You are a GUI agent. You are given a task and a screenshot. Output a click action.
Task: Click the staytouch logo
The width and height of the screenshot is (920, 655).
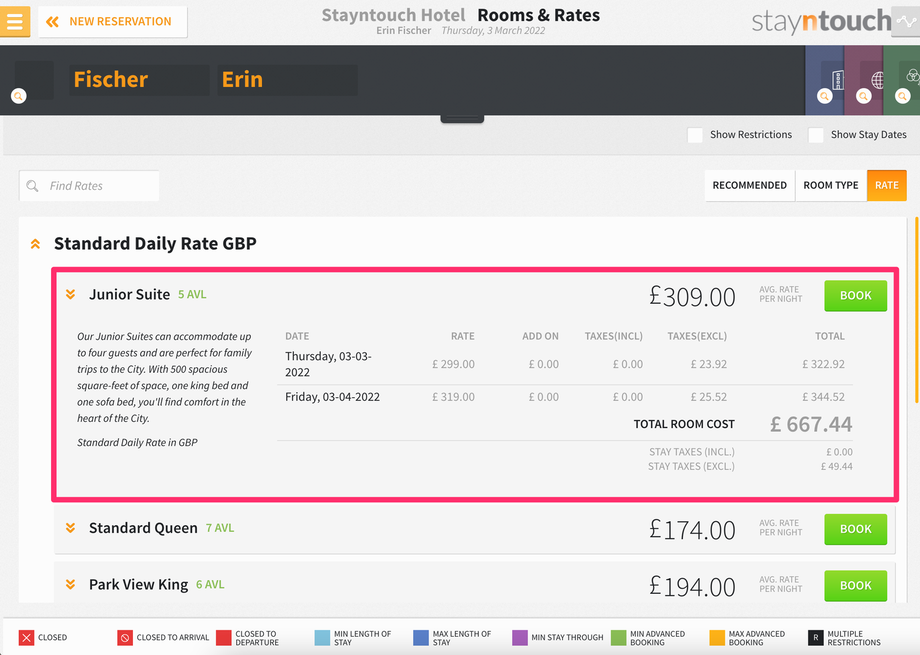[821, 22]
